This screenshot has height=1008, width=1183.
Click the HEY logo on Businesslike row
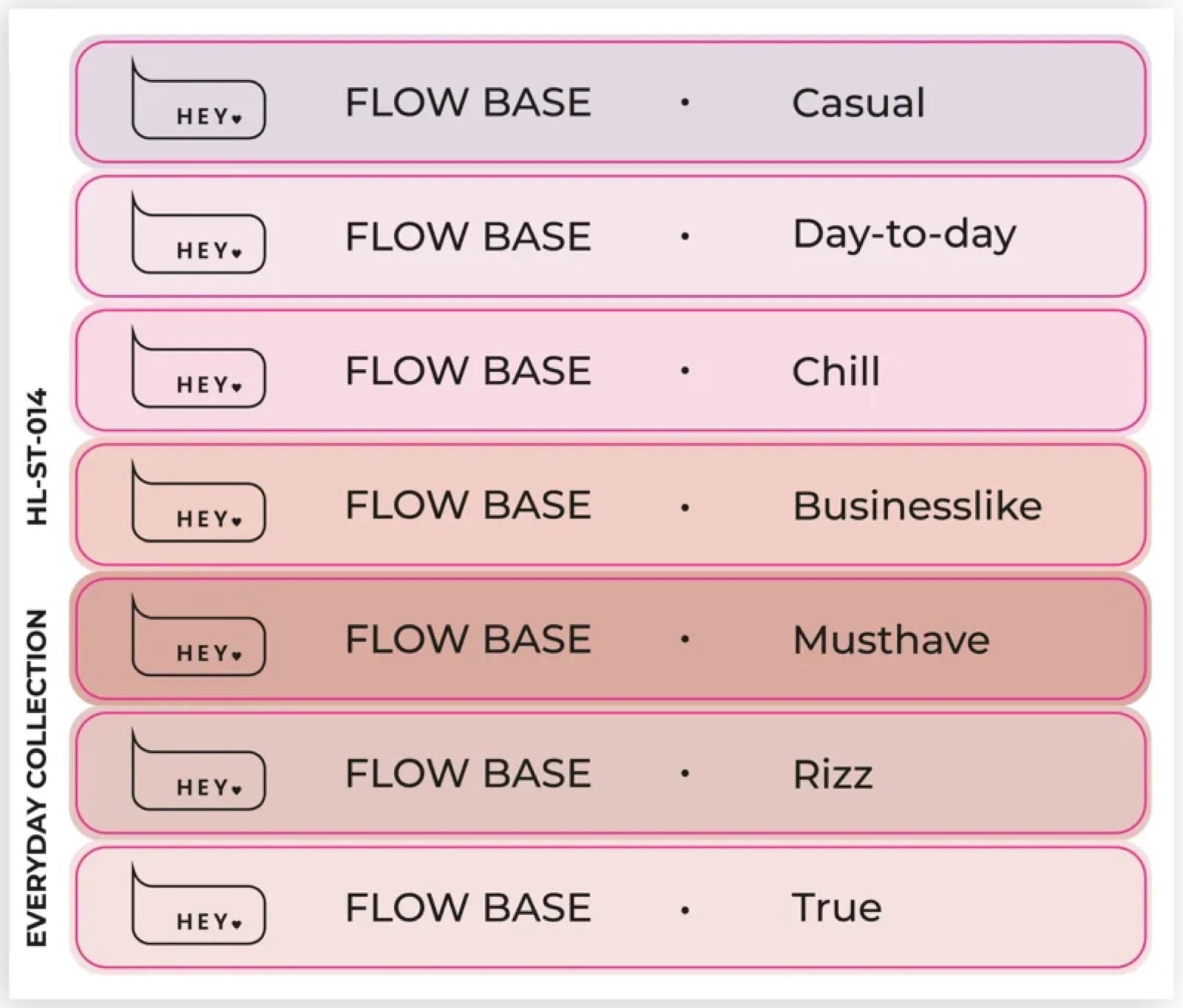click(198, 501)
